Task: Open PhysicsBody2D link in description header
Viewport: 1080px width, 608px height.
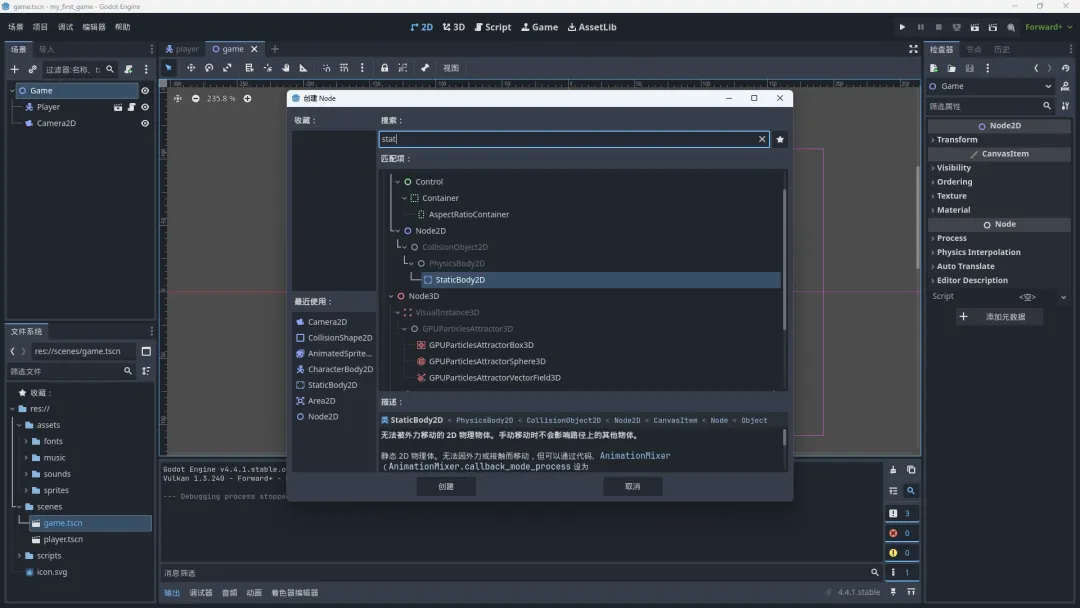Action: pos(484,421)
